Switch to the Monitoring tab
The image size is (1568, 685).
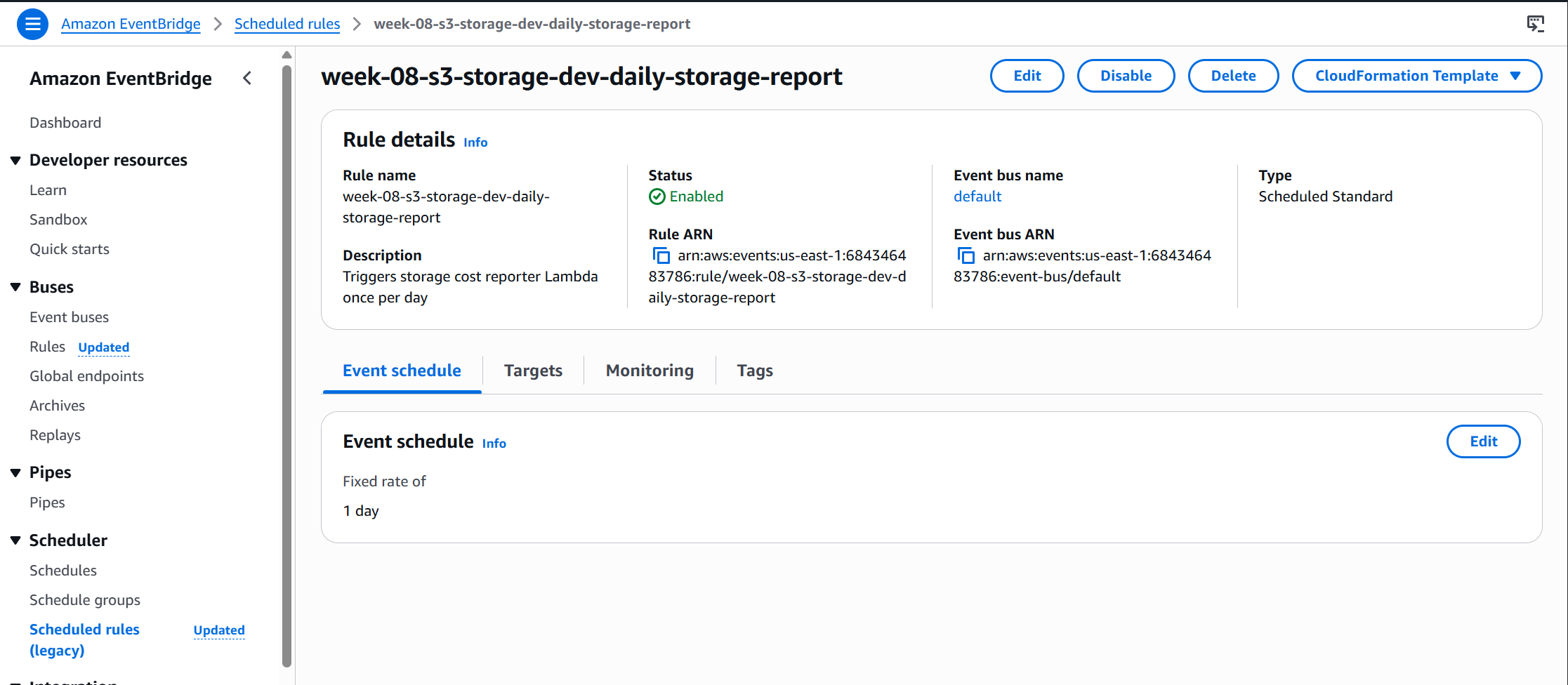650,371
